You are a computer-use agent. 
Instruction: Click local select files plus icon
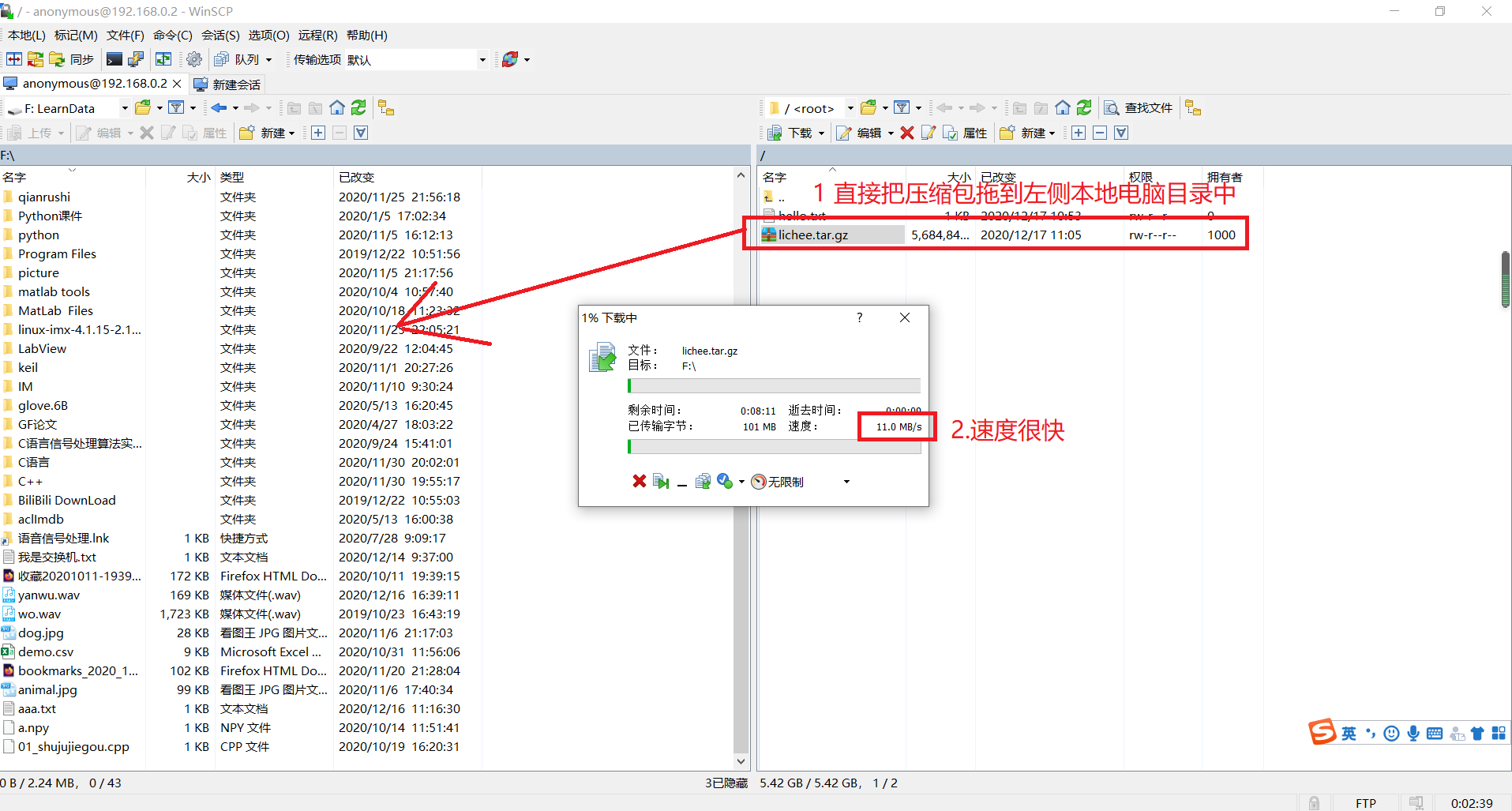click(318, 133)
